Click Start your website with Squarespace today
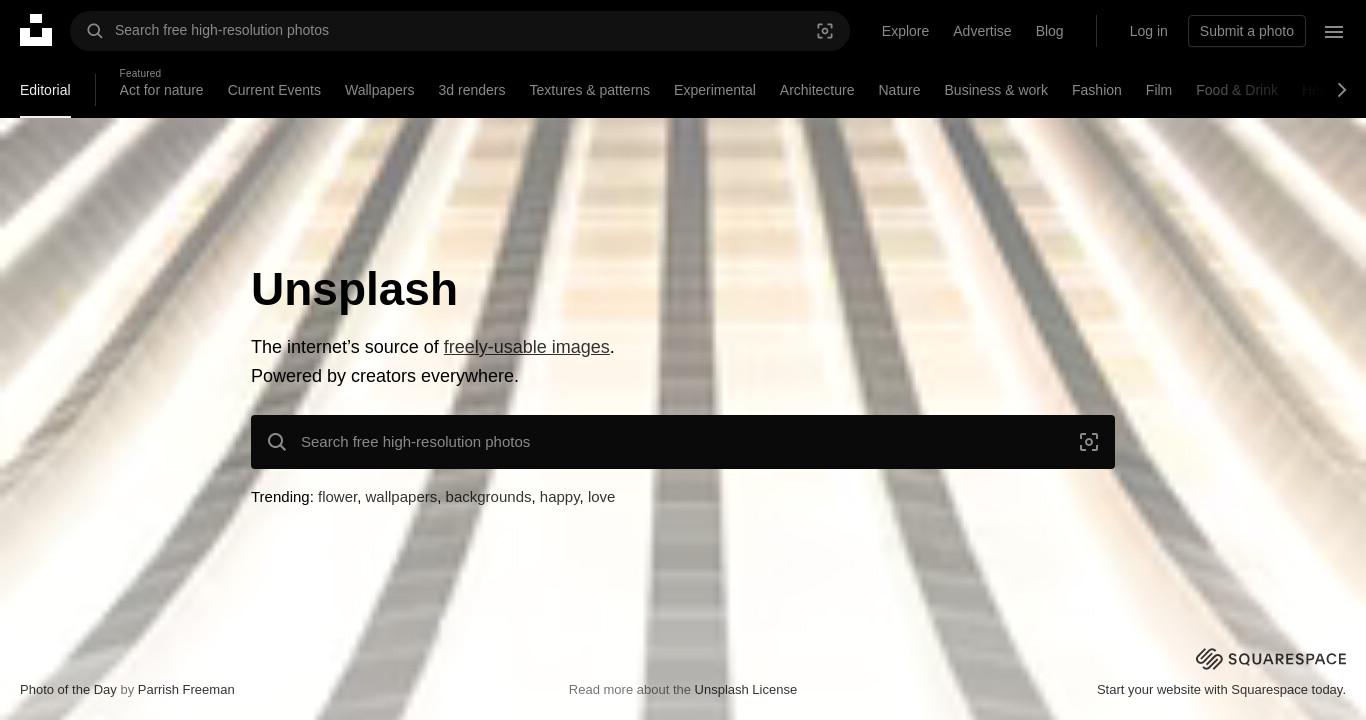Screen dimensions: 1366x720 tap(1221, 689)
